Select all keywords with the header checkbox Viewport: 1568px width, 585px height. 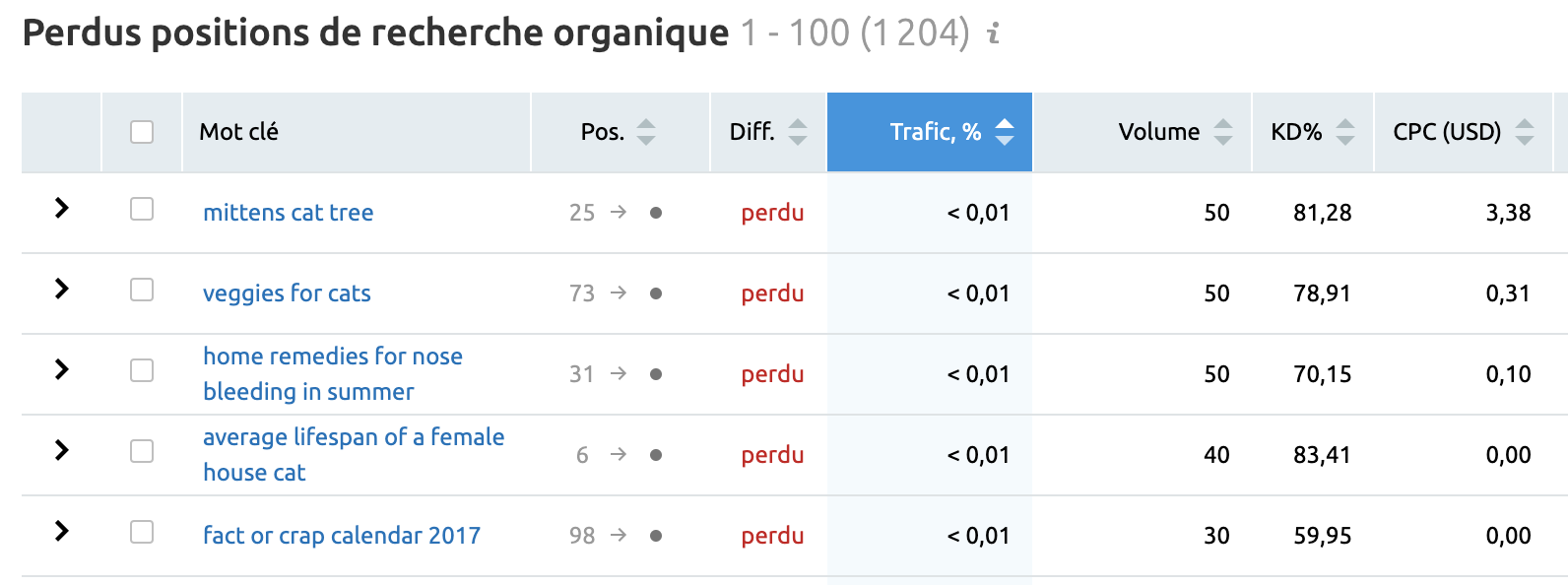click(141, 130)
